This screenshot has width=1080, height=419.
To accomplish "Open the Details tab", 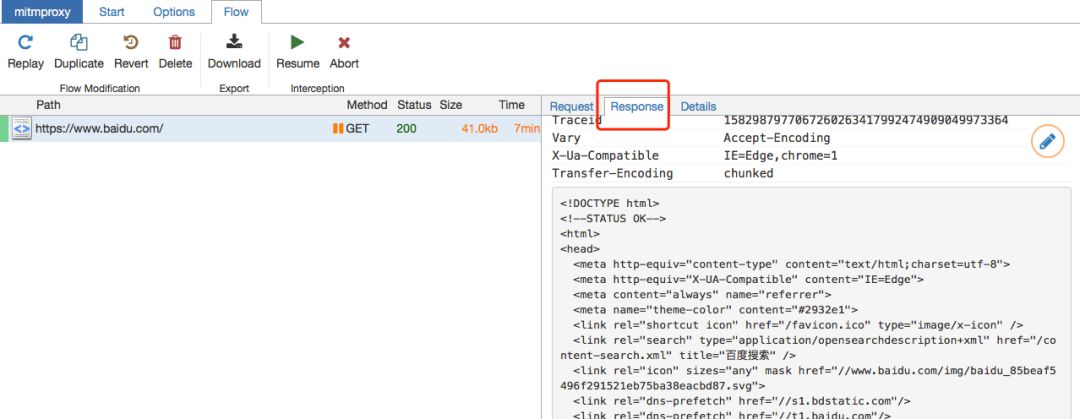I will click(x=698, y=106).
